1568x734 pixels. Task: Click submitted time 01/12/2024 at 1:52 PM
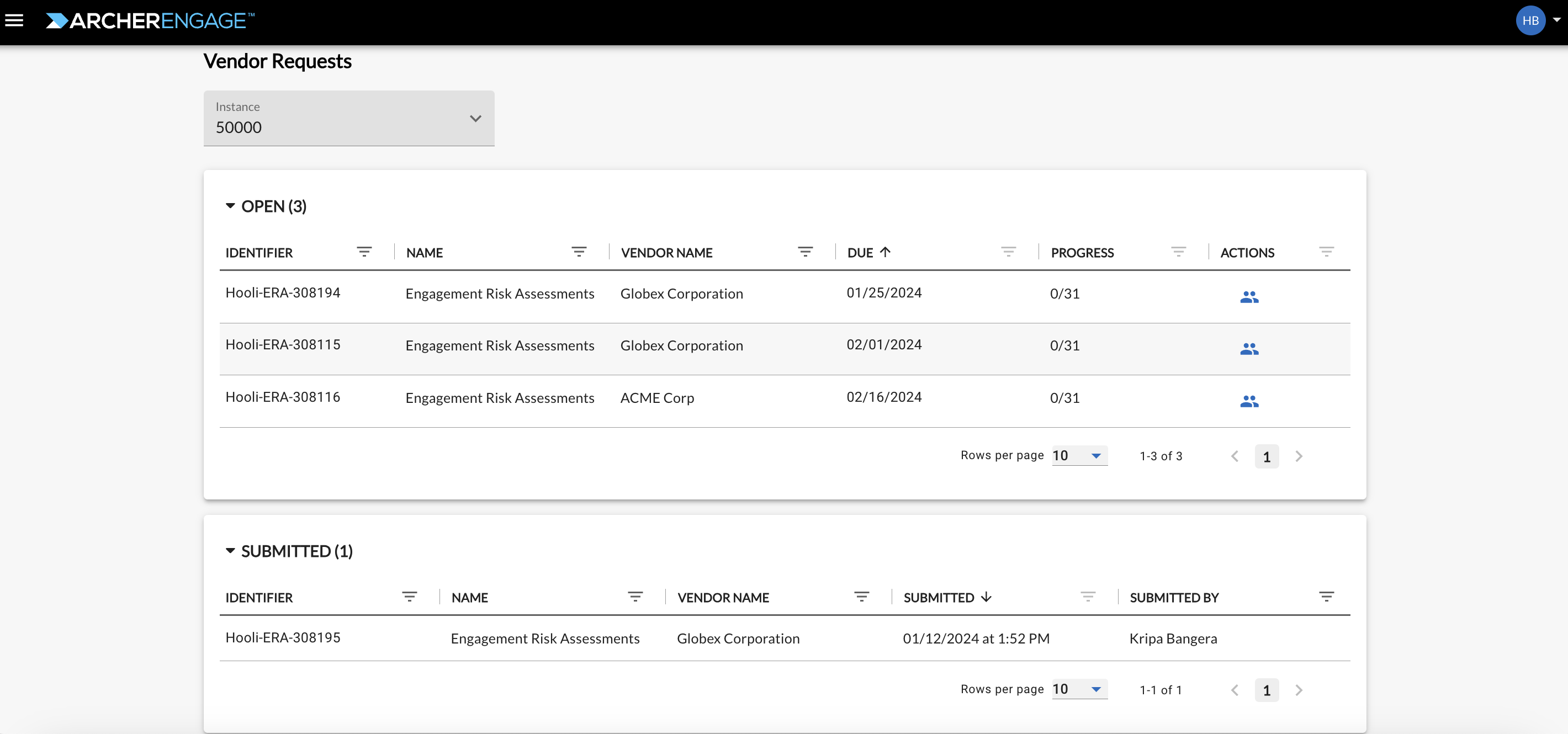pyautogui.click(x=976, y=639)
